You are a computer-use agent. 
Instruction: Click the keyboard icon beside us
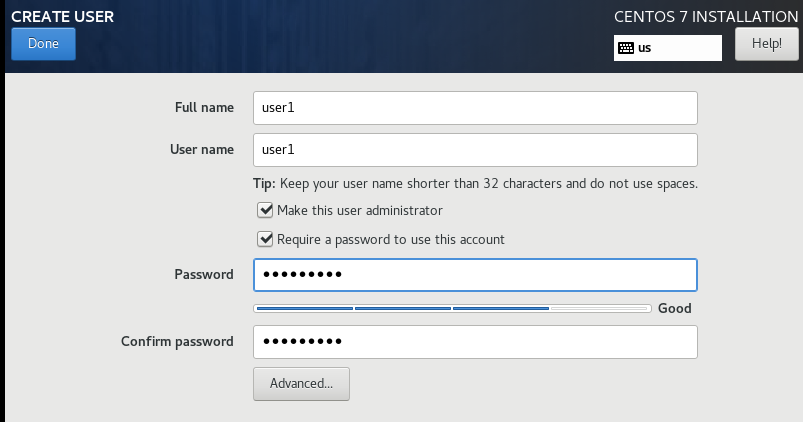(626, 48)
